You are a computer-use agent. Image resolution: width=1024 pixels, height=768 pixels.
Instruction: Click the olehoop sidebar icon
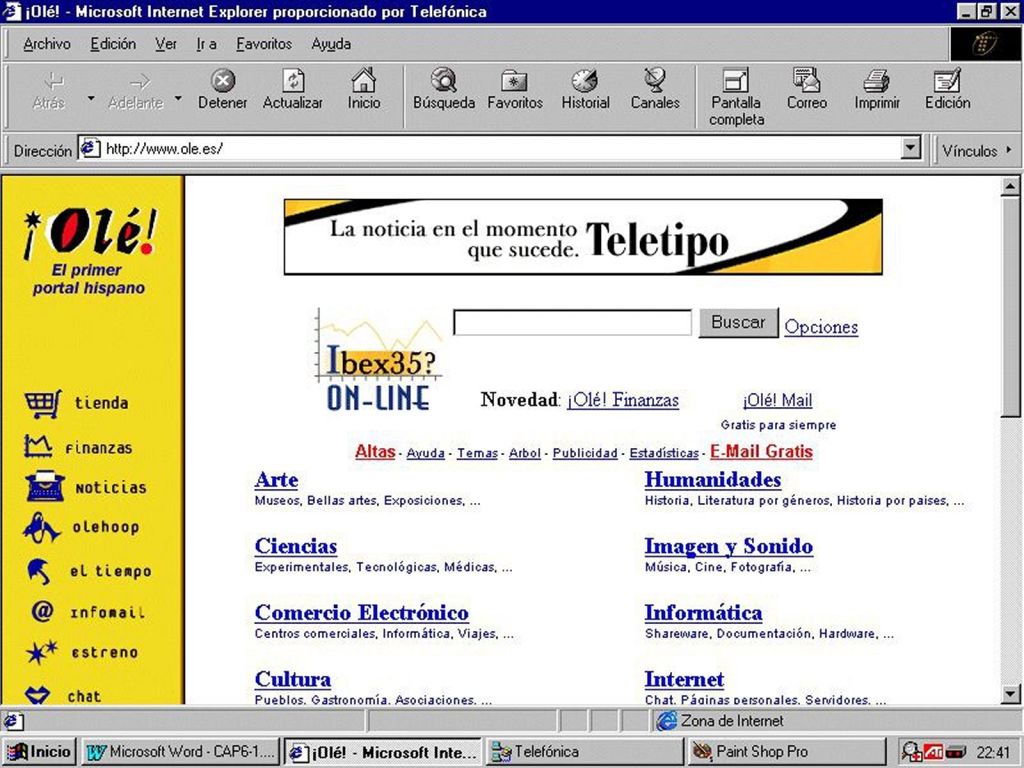42,527
